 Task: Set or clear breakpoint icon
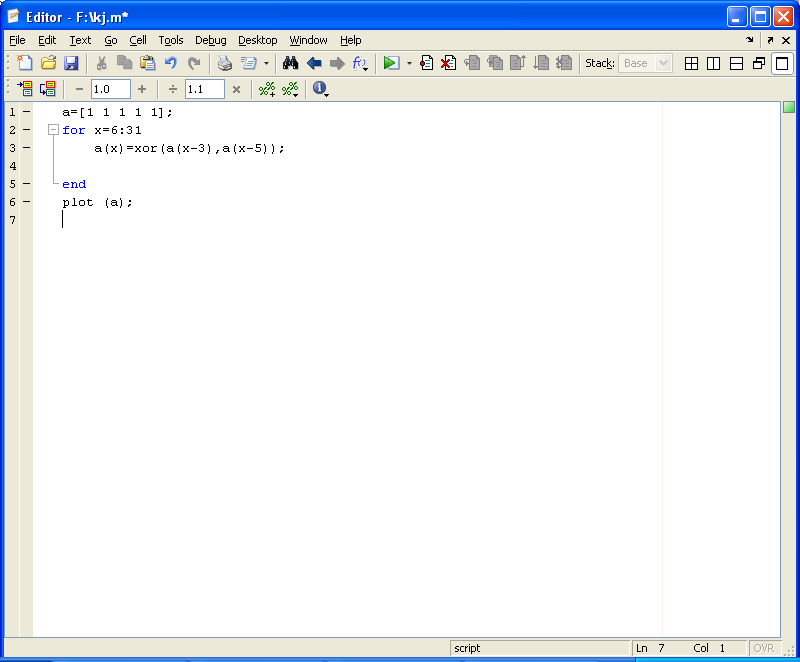point(427,63)
